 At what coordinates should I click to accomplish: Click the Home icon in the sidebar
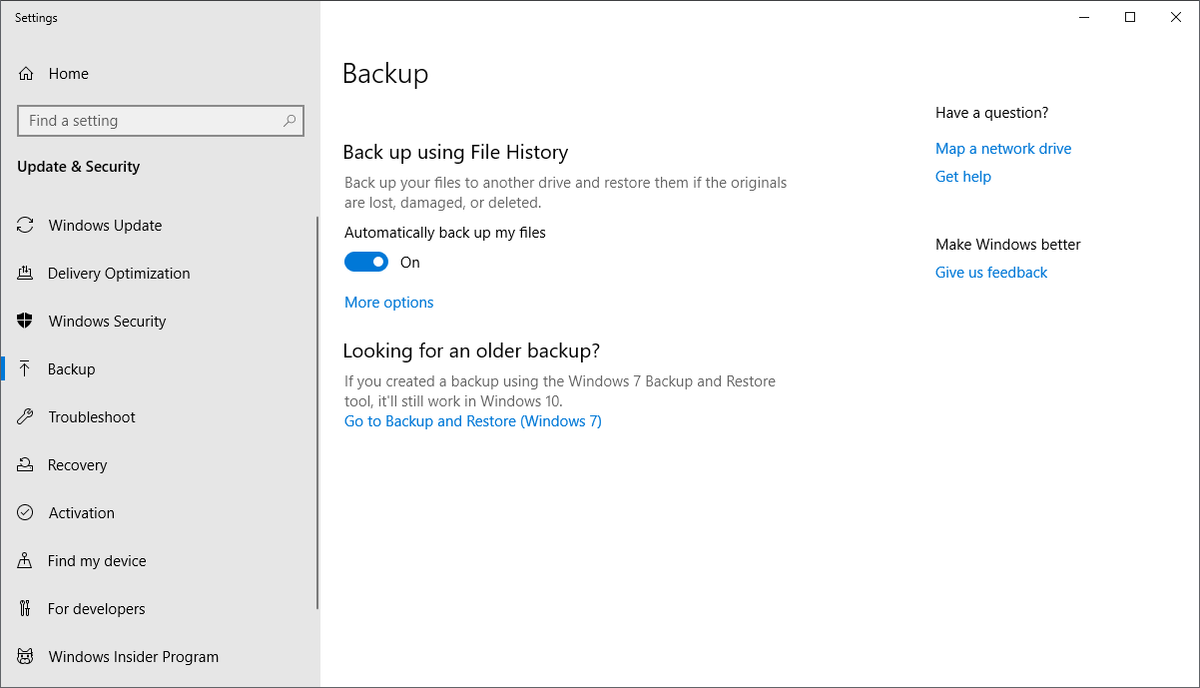[25, 73]
